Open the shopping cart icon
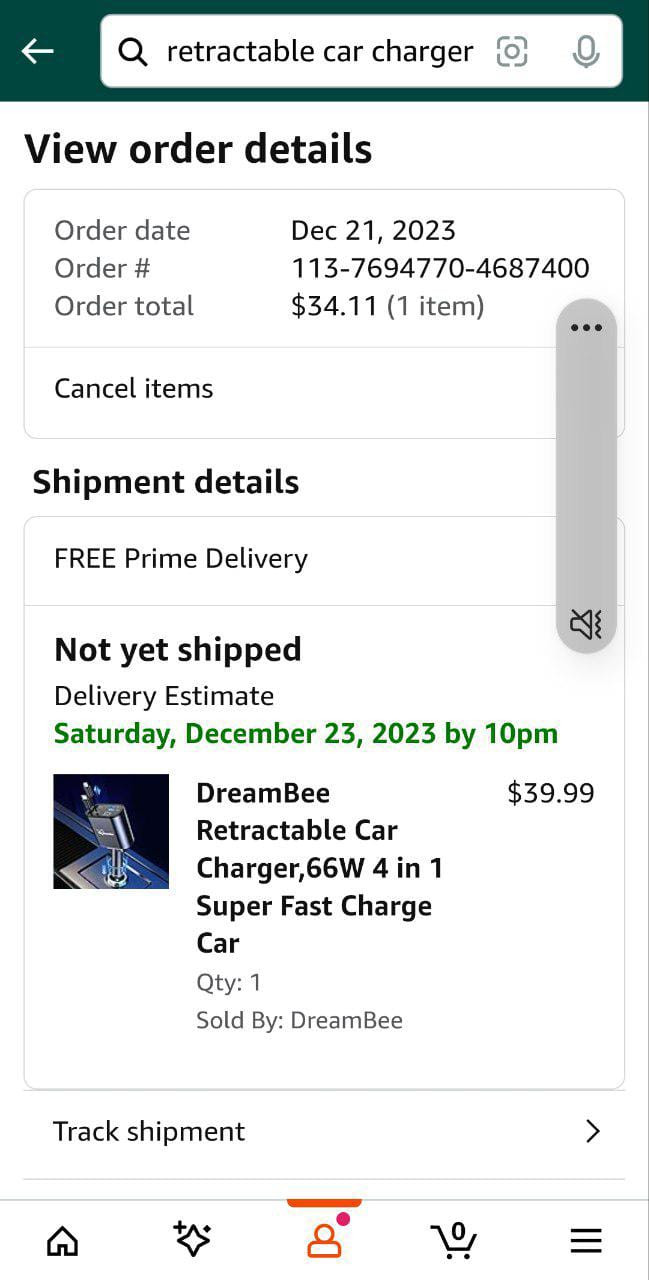This screenshot has height=1280, width=649. pyautogui.click(x=455, y=1240)
